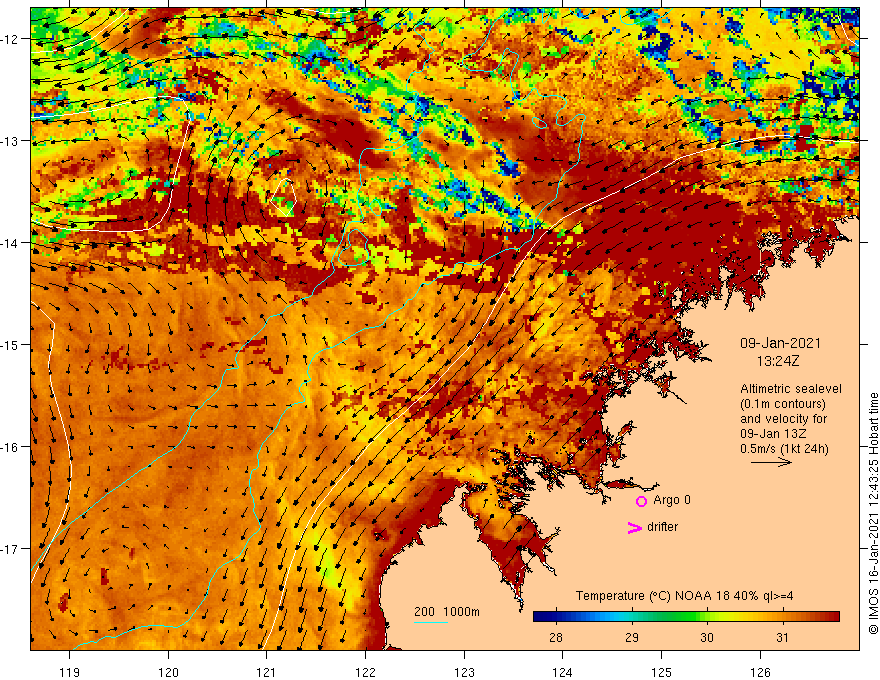Click the 'and velocity for' caption line
The height and width of the screenshot is (680, 880).
click(783, 419)
